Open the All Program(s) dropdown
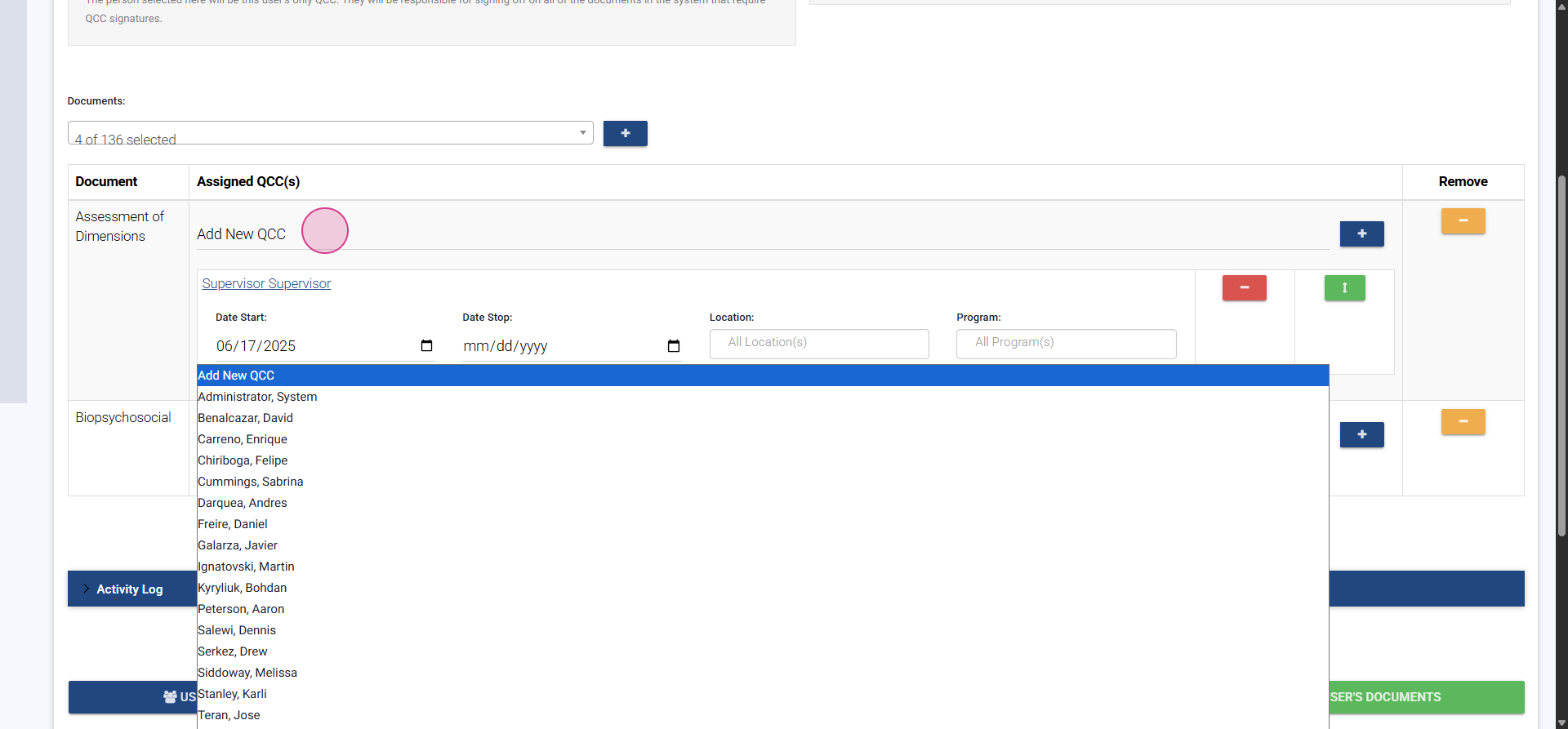Image resolution: width=1568 pixels, height=729 pixels. pos(1066,343)
